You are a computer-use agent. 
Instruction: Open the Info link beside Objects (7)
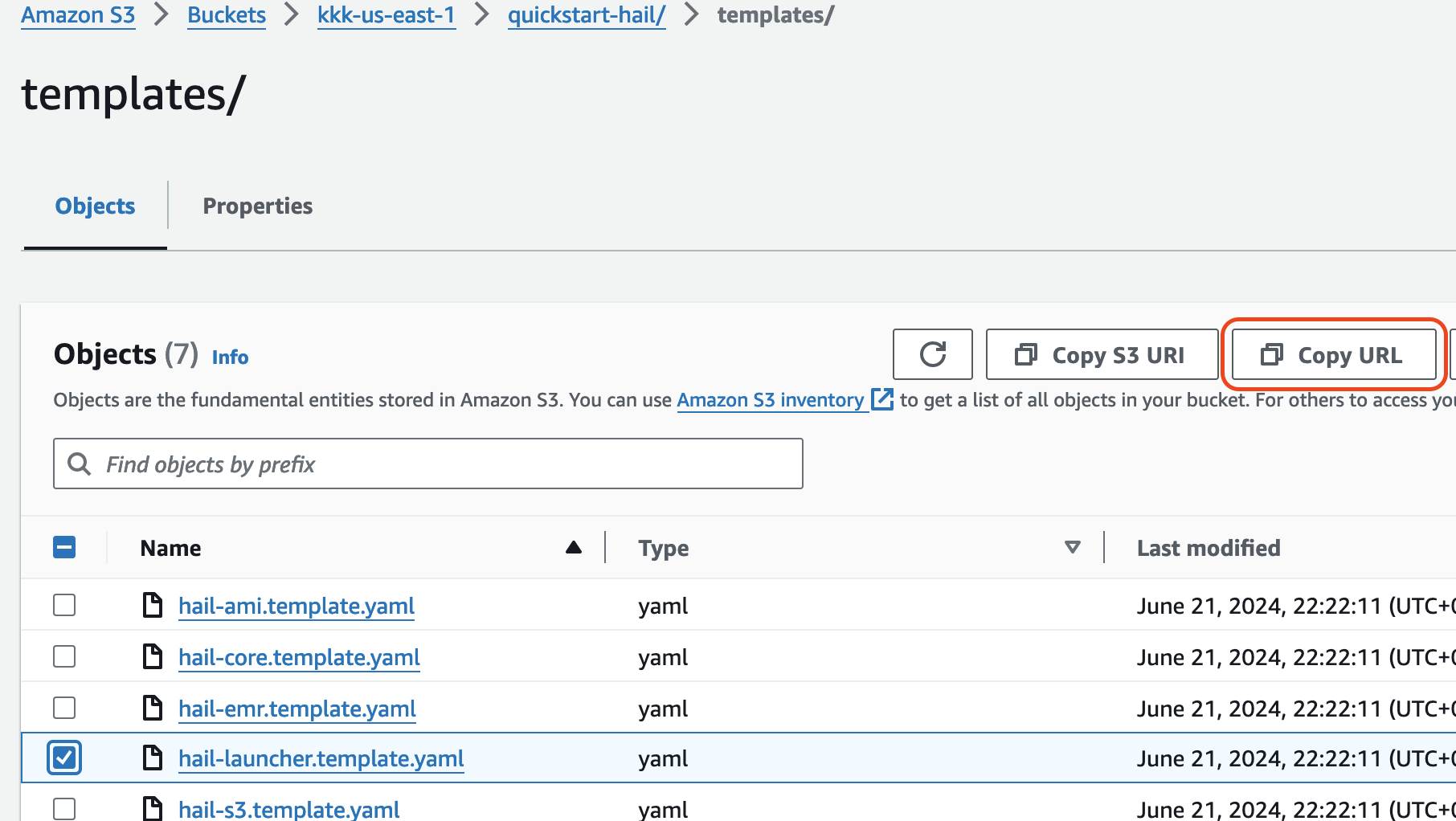click(x=230, y=357)
